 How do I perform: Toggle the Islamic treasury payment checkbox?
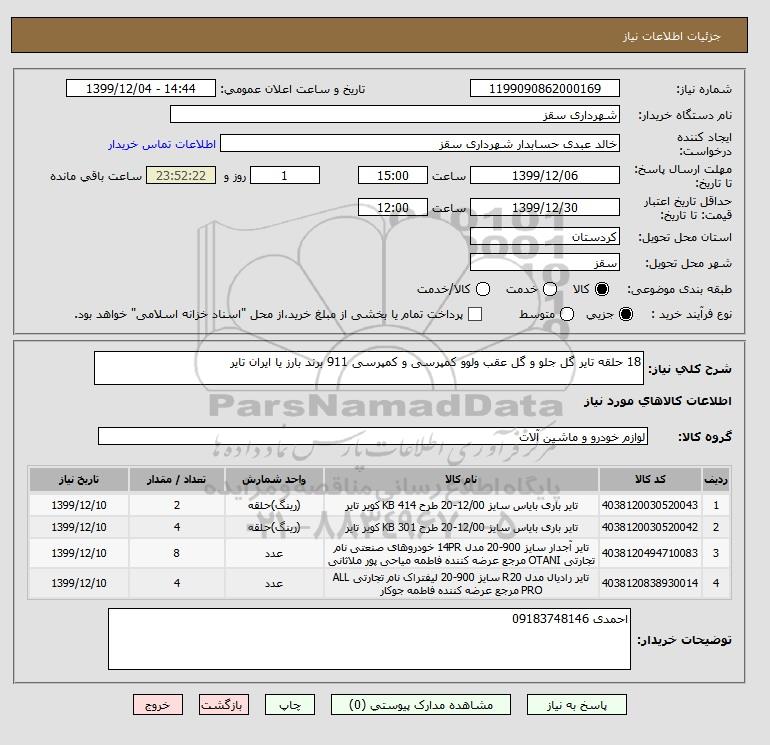(475, 314)
